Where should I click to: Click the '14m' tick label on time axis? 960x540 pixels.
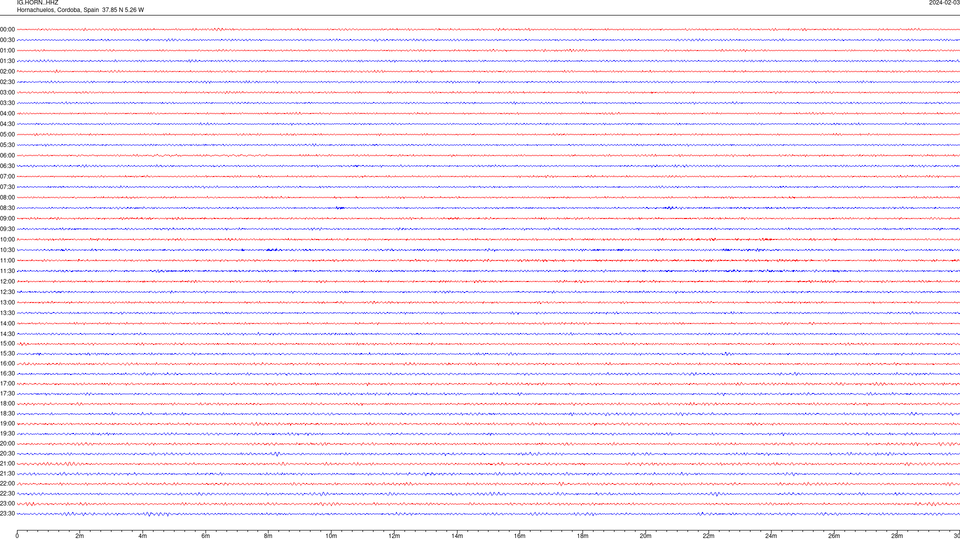tap(457, 536)
